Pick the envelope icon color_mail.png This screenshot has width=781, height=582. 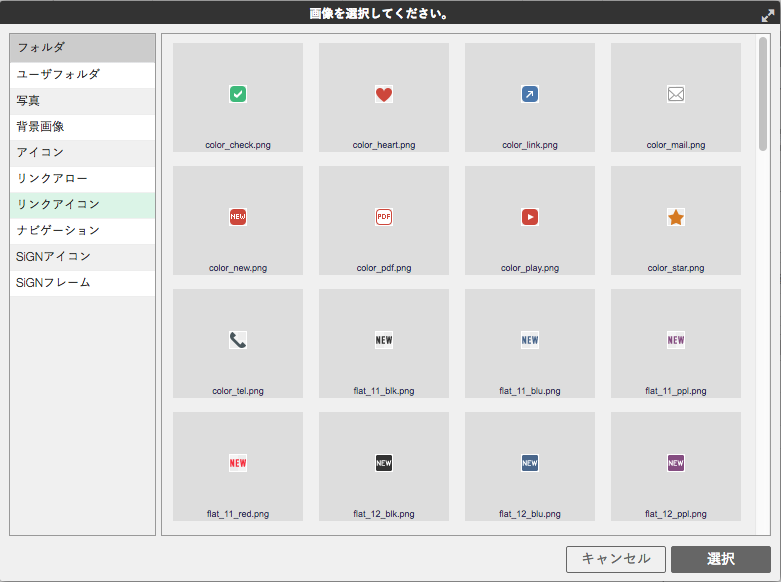point(675,94)
